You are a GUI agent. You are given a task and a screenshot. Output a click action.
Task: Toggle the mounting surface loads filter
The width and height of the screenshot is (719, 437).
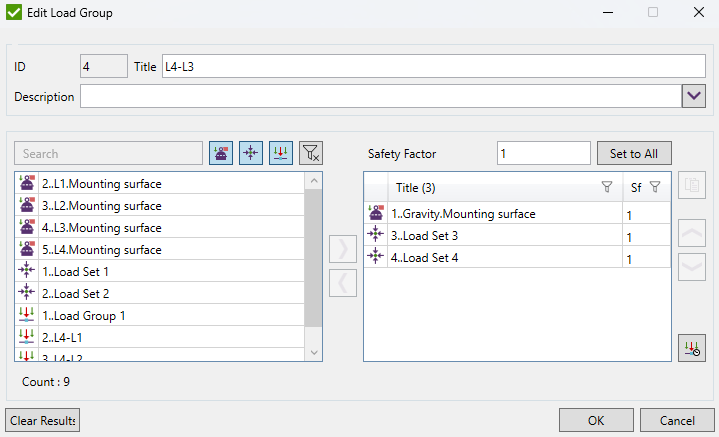point(220,153)
